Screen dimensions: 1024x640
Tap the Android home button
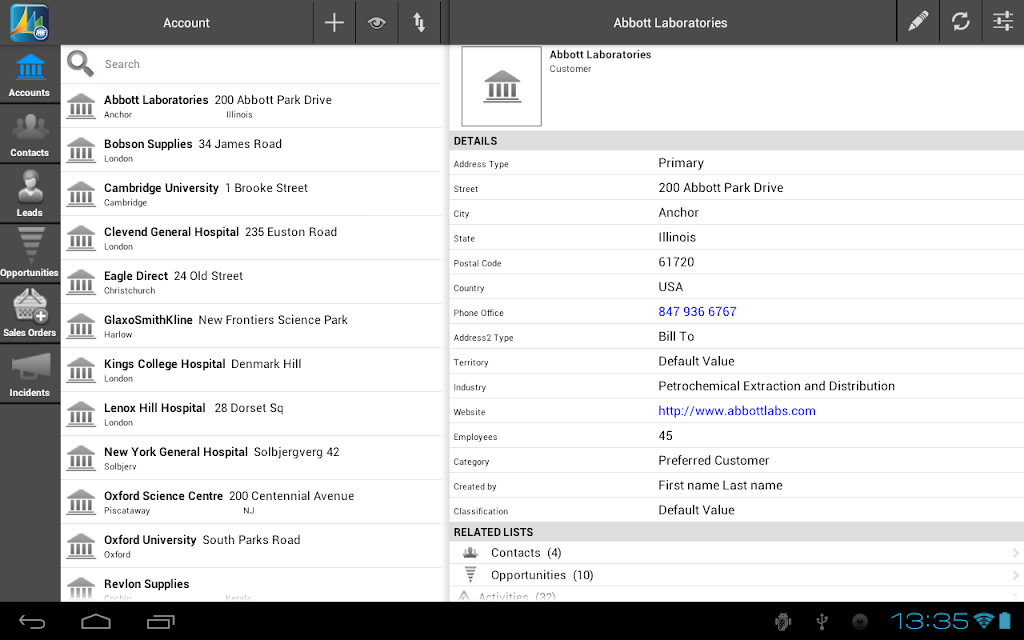(96, 622)
